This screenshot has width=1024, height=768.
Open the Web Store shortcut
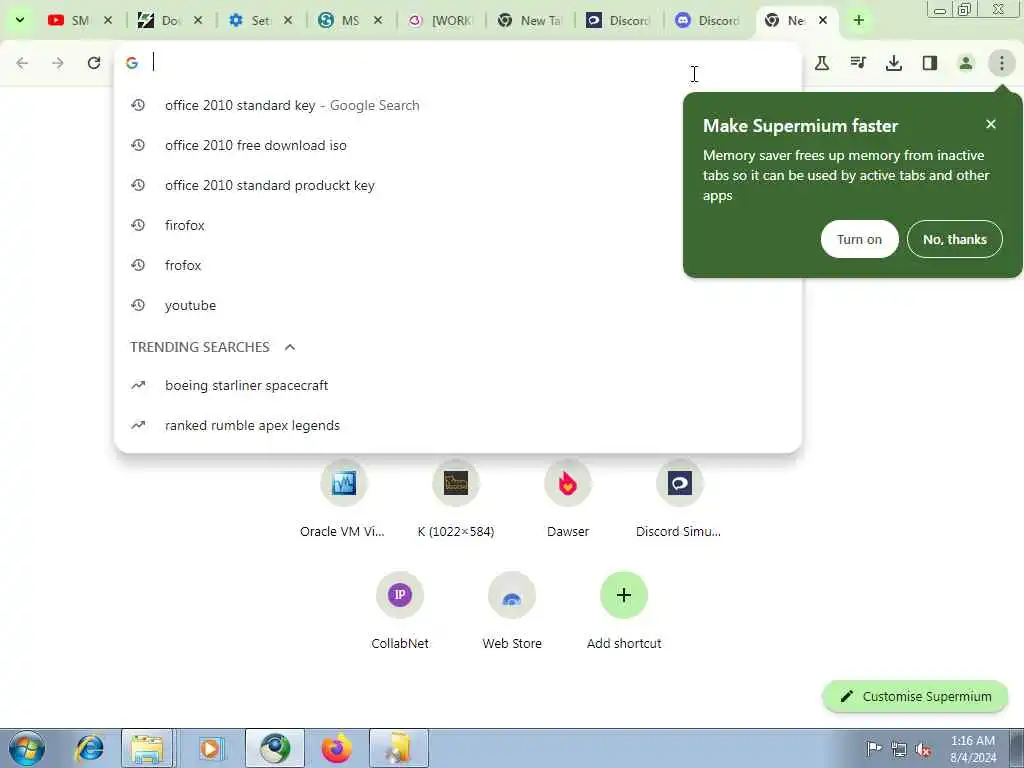pyautogui.click(x=512, y=612)
